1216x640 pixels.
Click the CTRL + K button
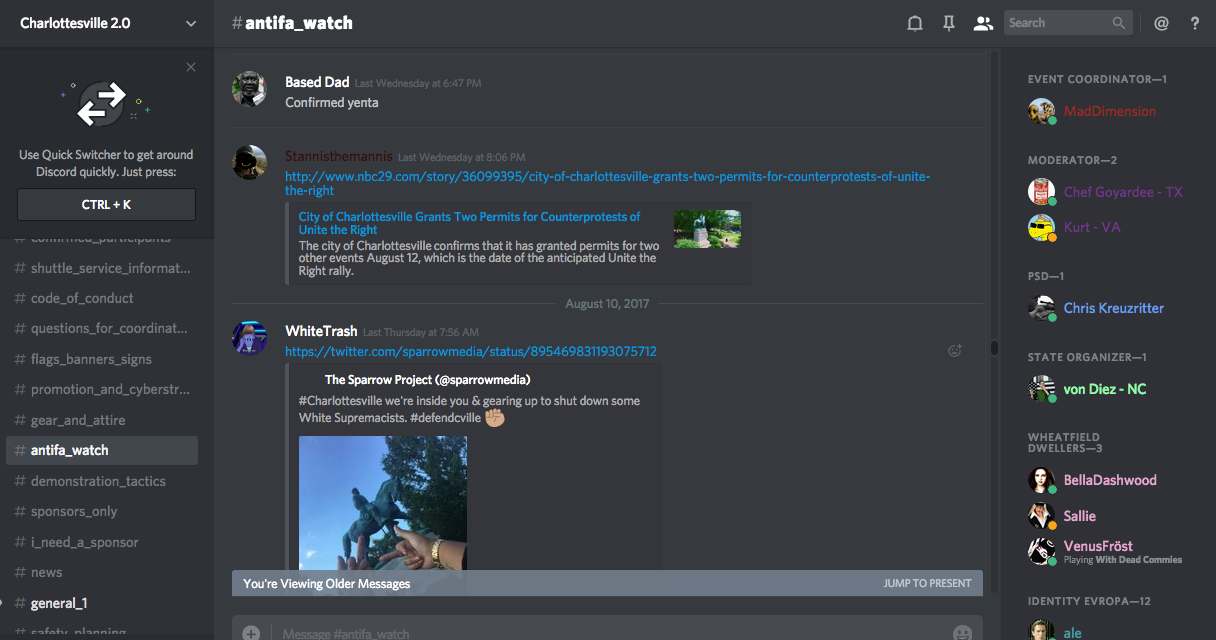click(107, 204)
